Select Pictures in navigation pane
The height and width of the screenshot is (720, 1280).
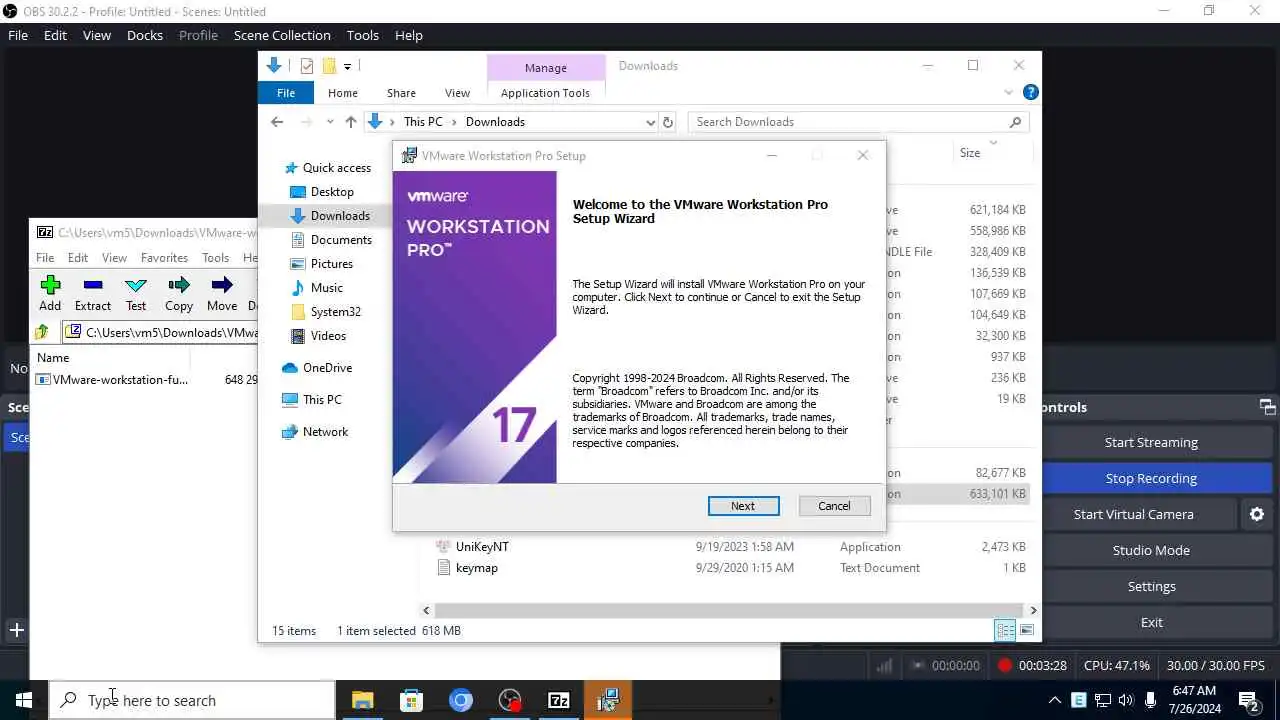coord(321,264)
